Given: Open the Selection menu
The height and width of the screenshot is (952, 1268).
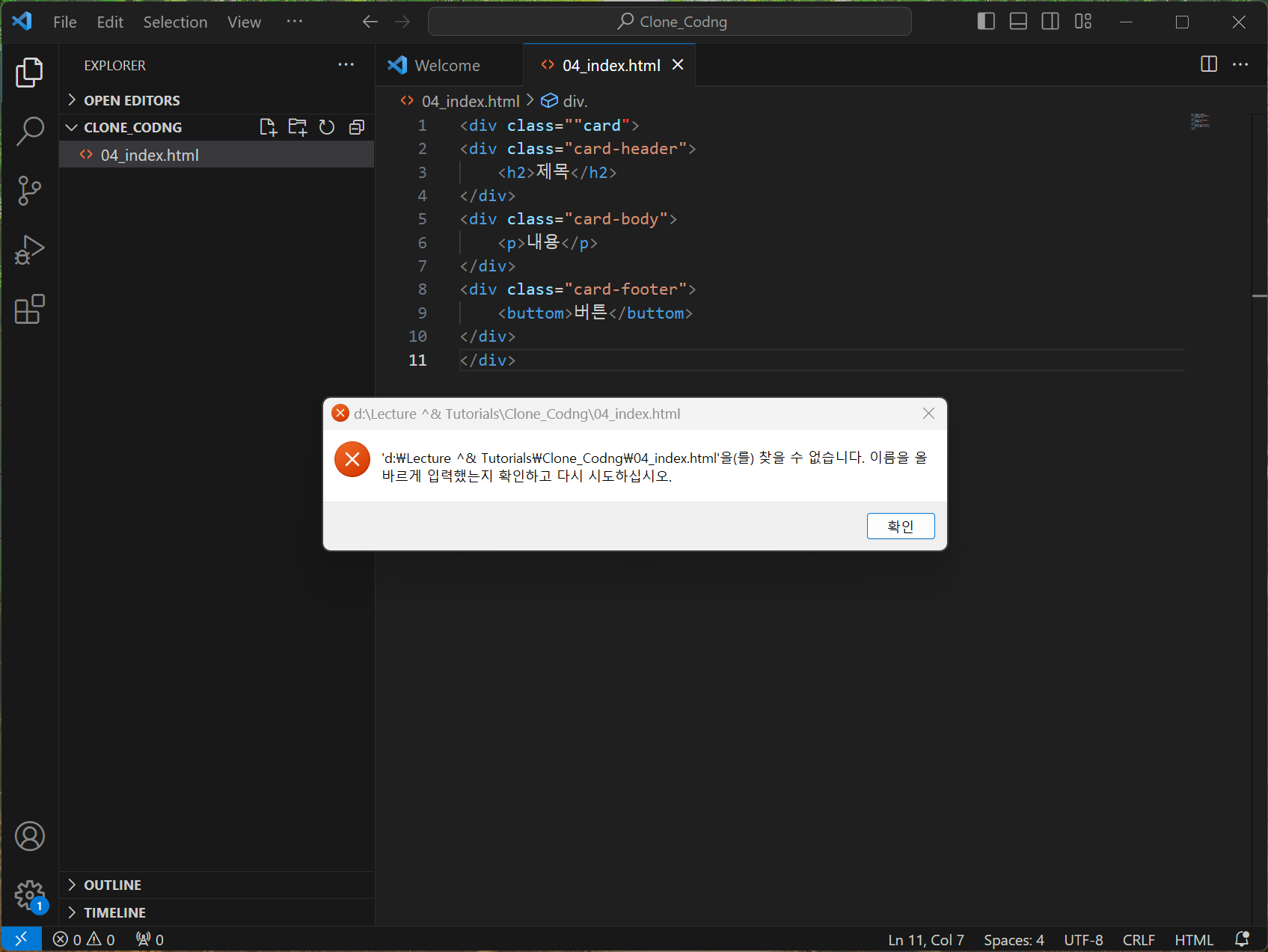Looking at the screenshot, I should [175, 22].
